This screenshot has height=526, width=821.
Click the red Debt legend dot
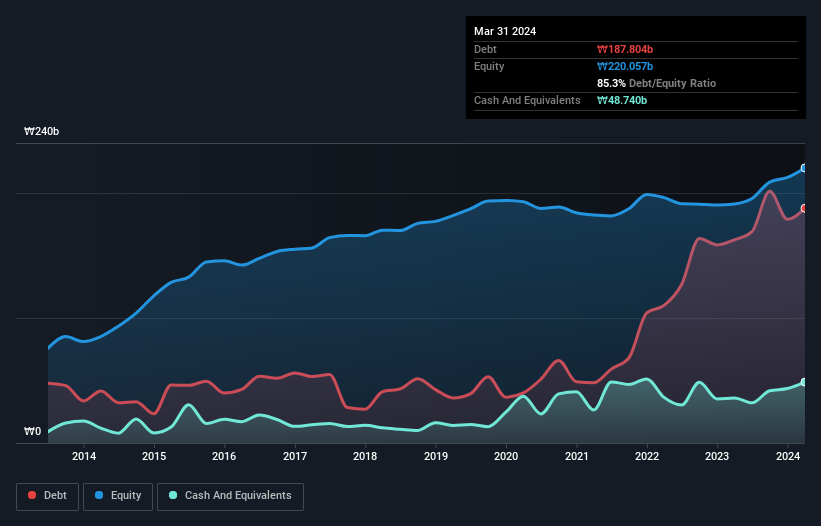point(32,495)
